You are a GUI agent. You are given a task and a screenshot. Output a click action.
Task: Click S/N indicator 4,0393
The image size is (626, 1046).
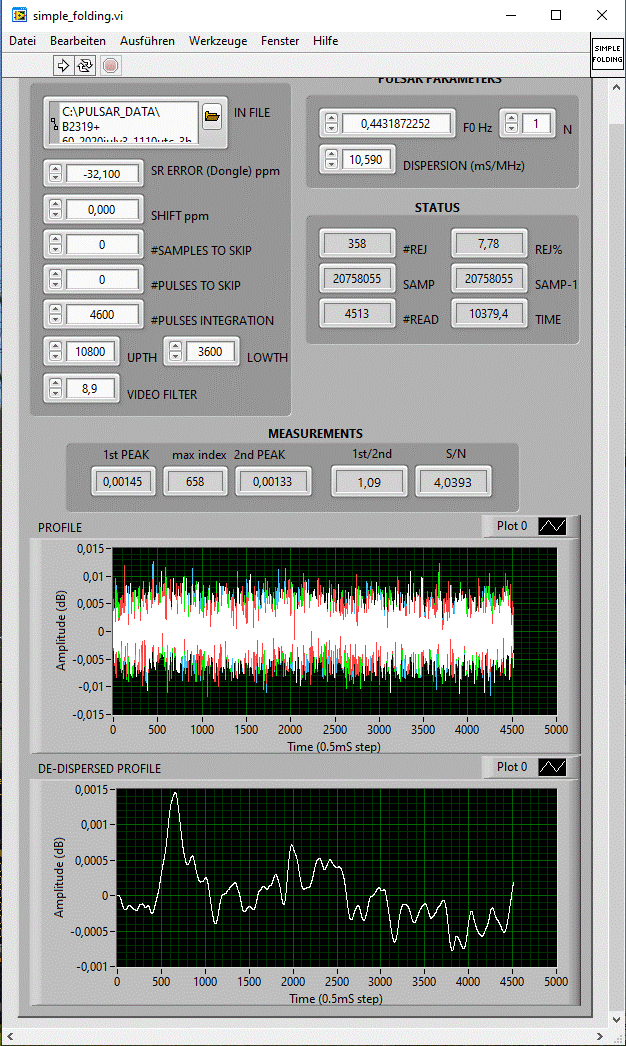[453, 482]
